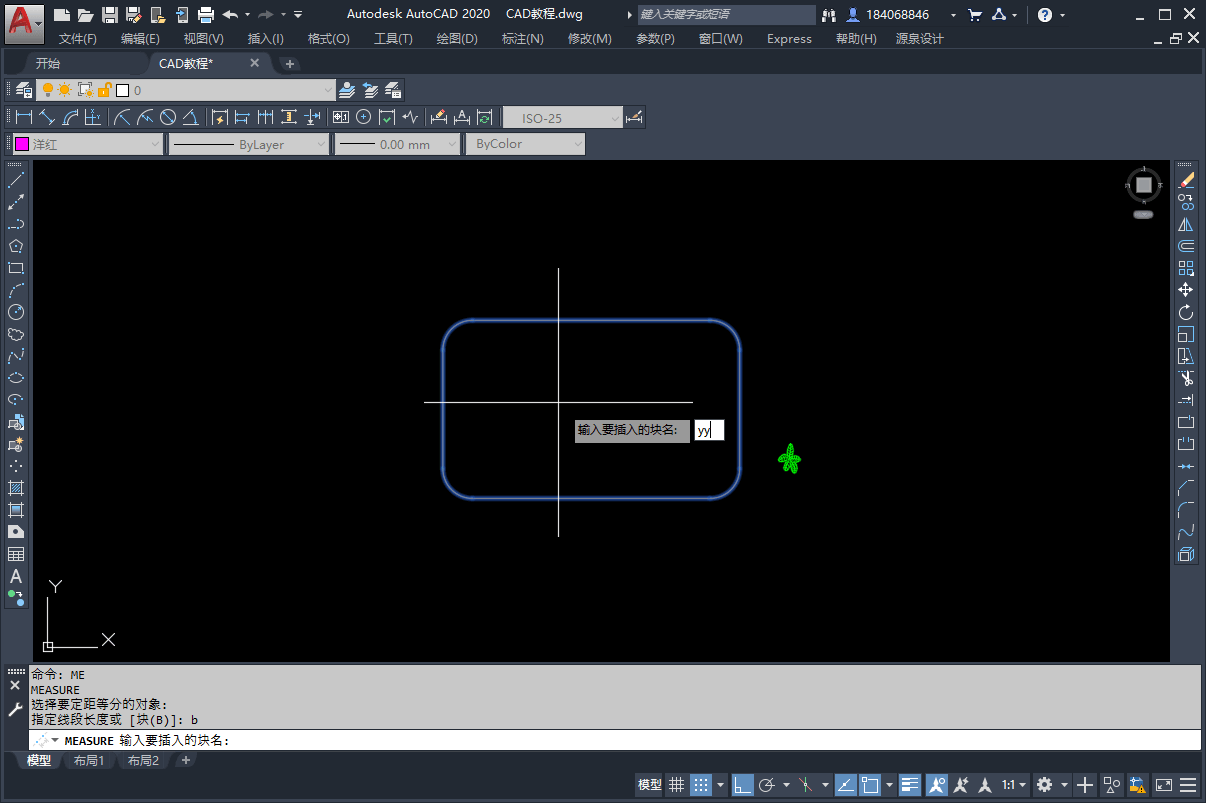Select the Polygon drawing tool
The image size is (1206, 803).
pos(16,246)
